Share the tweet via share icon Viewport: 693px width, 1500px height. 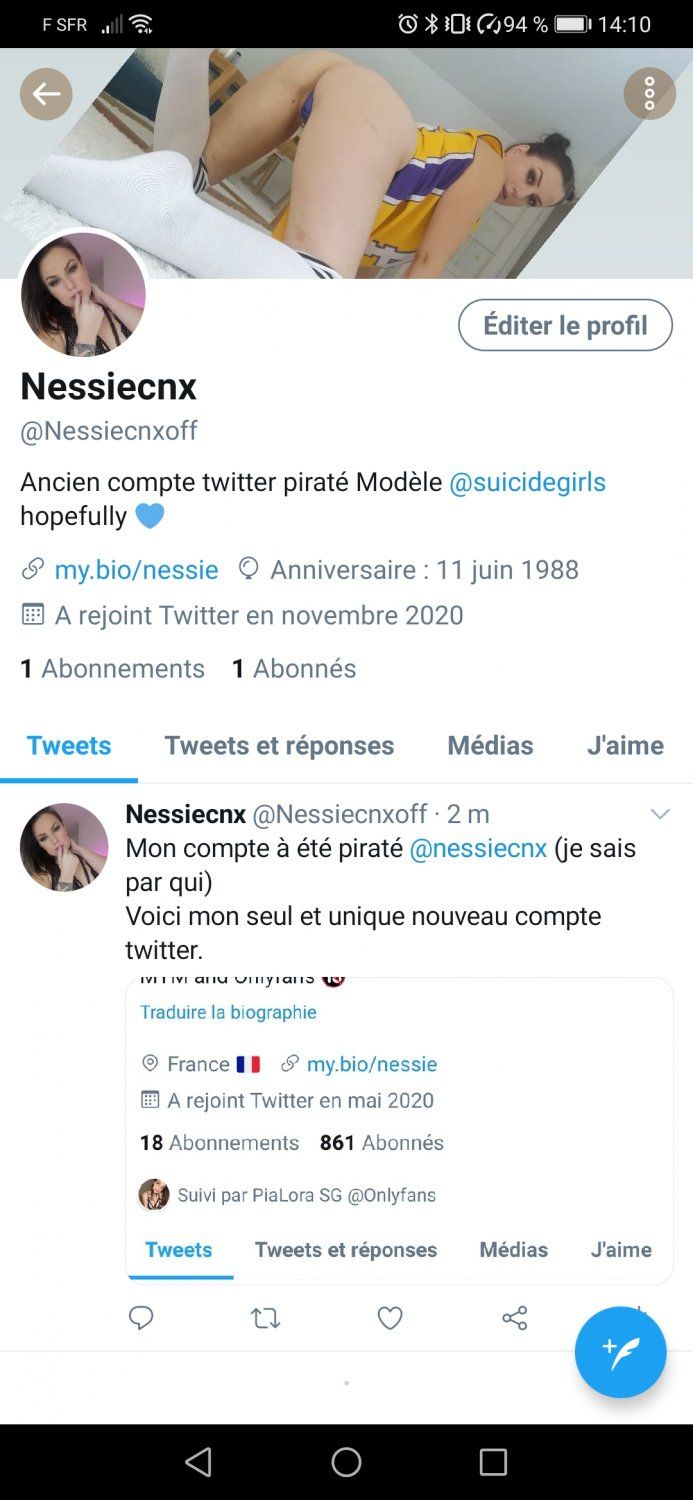(x=514, y=1319)
